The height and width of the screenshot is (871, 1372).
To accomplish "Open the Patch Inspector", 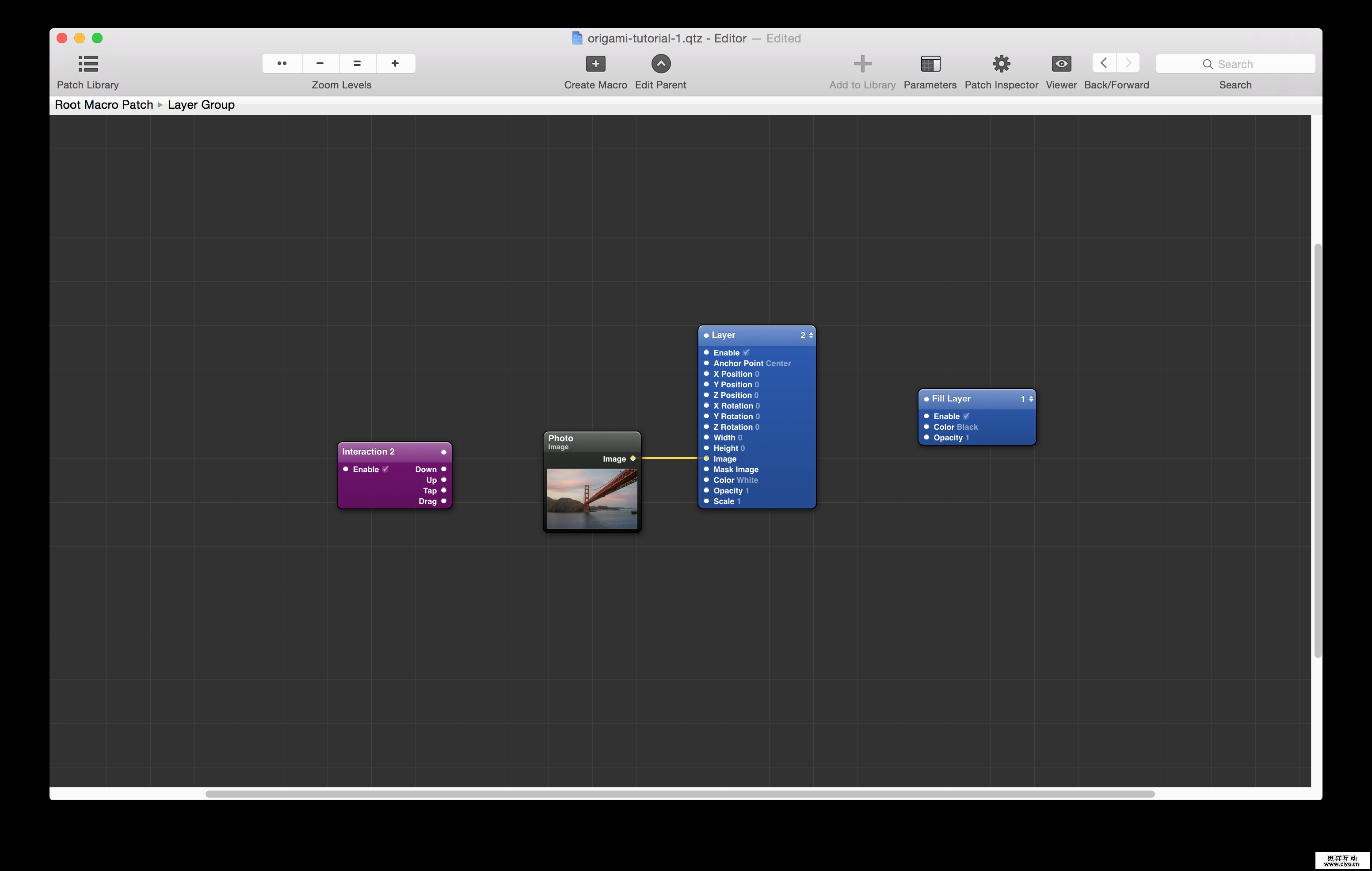I will coord(1001,63).
